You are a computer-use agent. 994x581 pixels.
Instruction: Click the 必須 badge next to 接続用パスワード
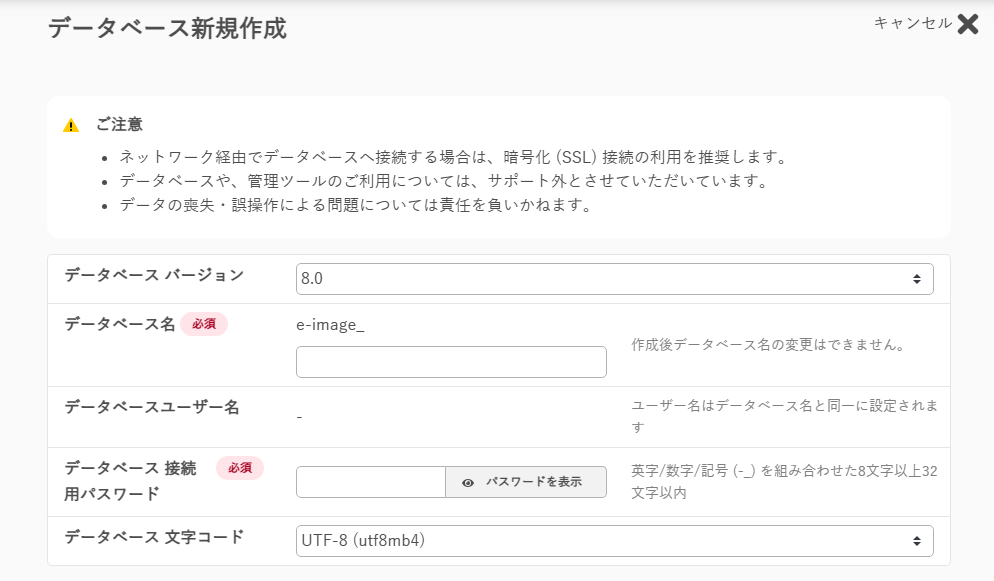pyautogui.click(x=240, y=468)
